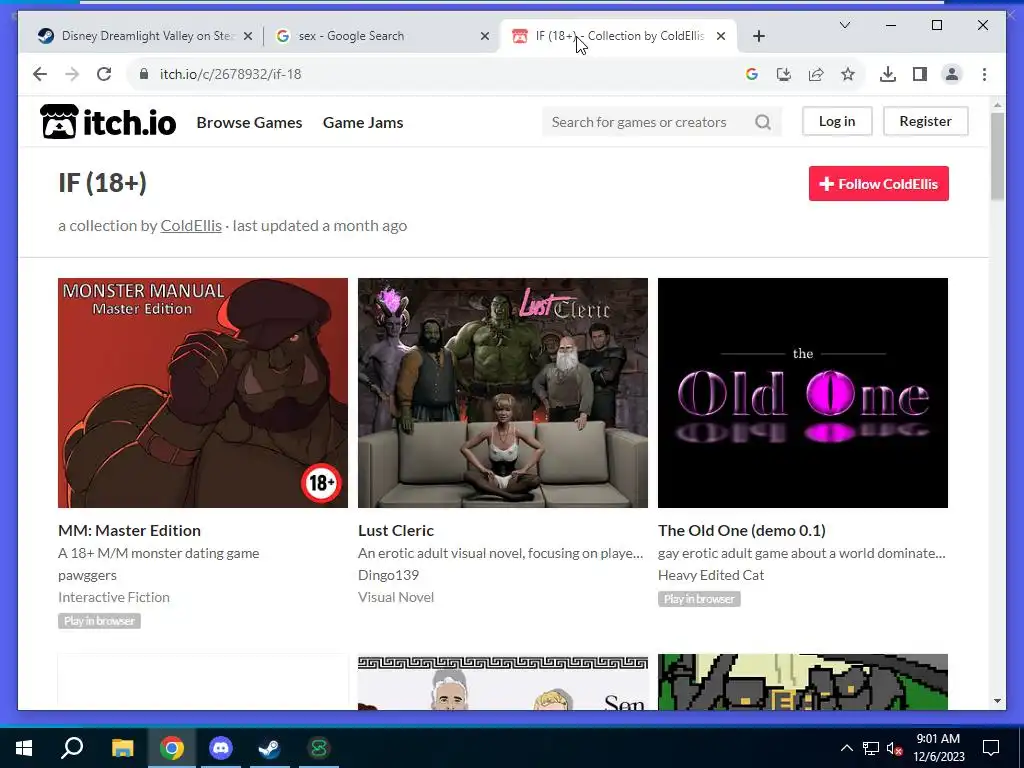Open The Old One (demo 0.1) link
The width and height of the screenshot is (1024, 768).
coord(742,530)
